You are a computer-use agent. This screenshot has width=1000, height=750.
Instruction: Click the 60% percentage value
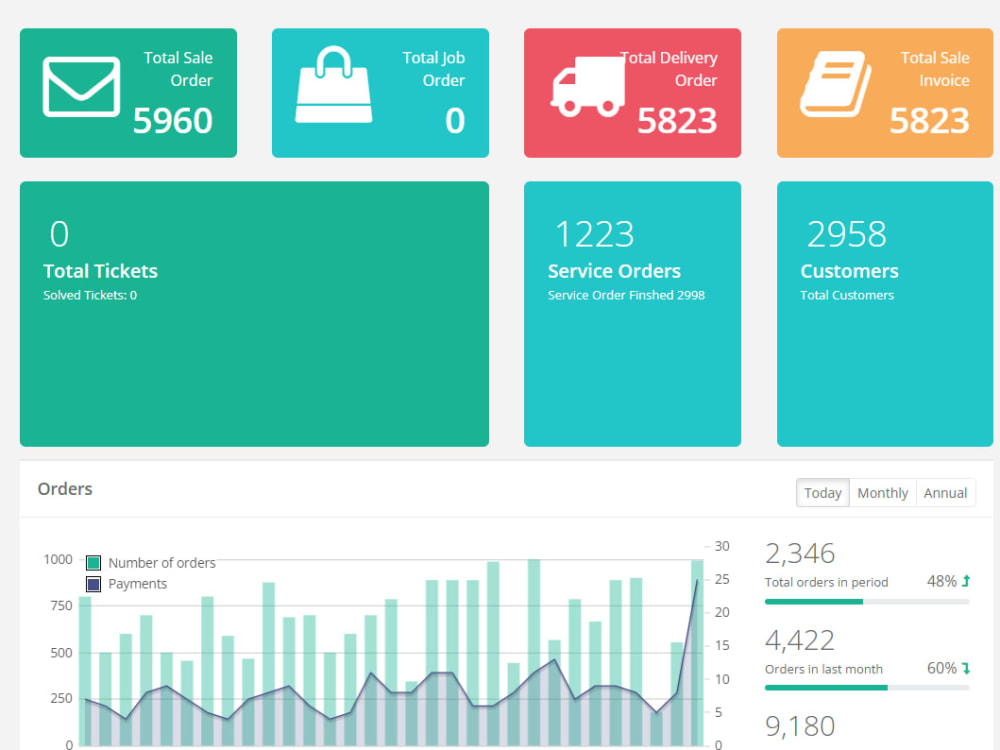[x=941, y=668]
